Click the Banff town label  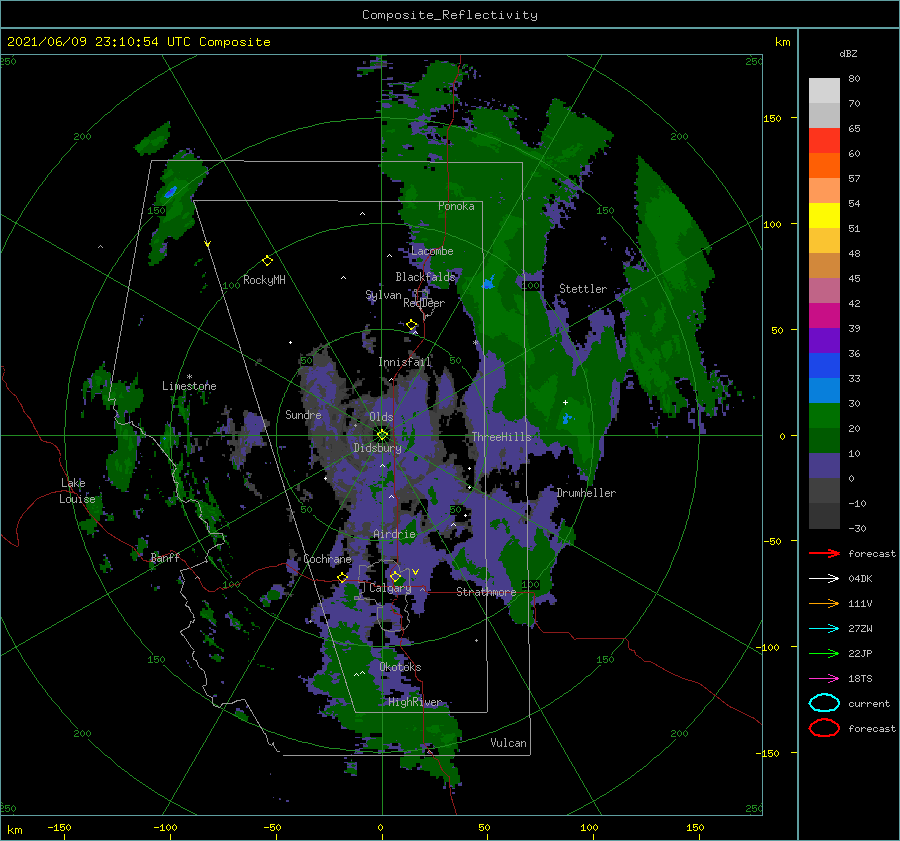(165, 557)
